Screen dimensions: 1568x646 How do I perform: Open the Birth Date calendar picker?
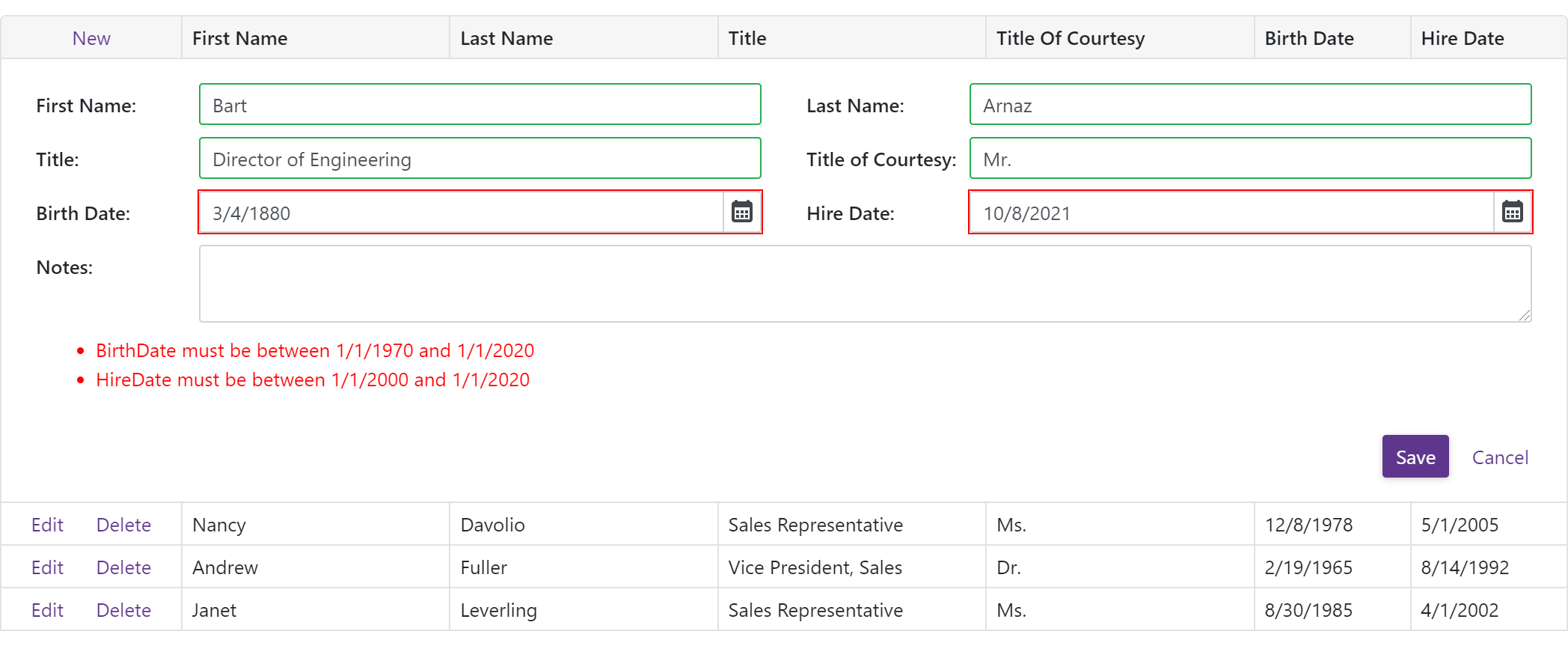pyautogui.click(x=742, y=213)
